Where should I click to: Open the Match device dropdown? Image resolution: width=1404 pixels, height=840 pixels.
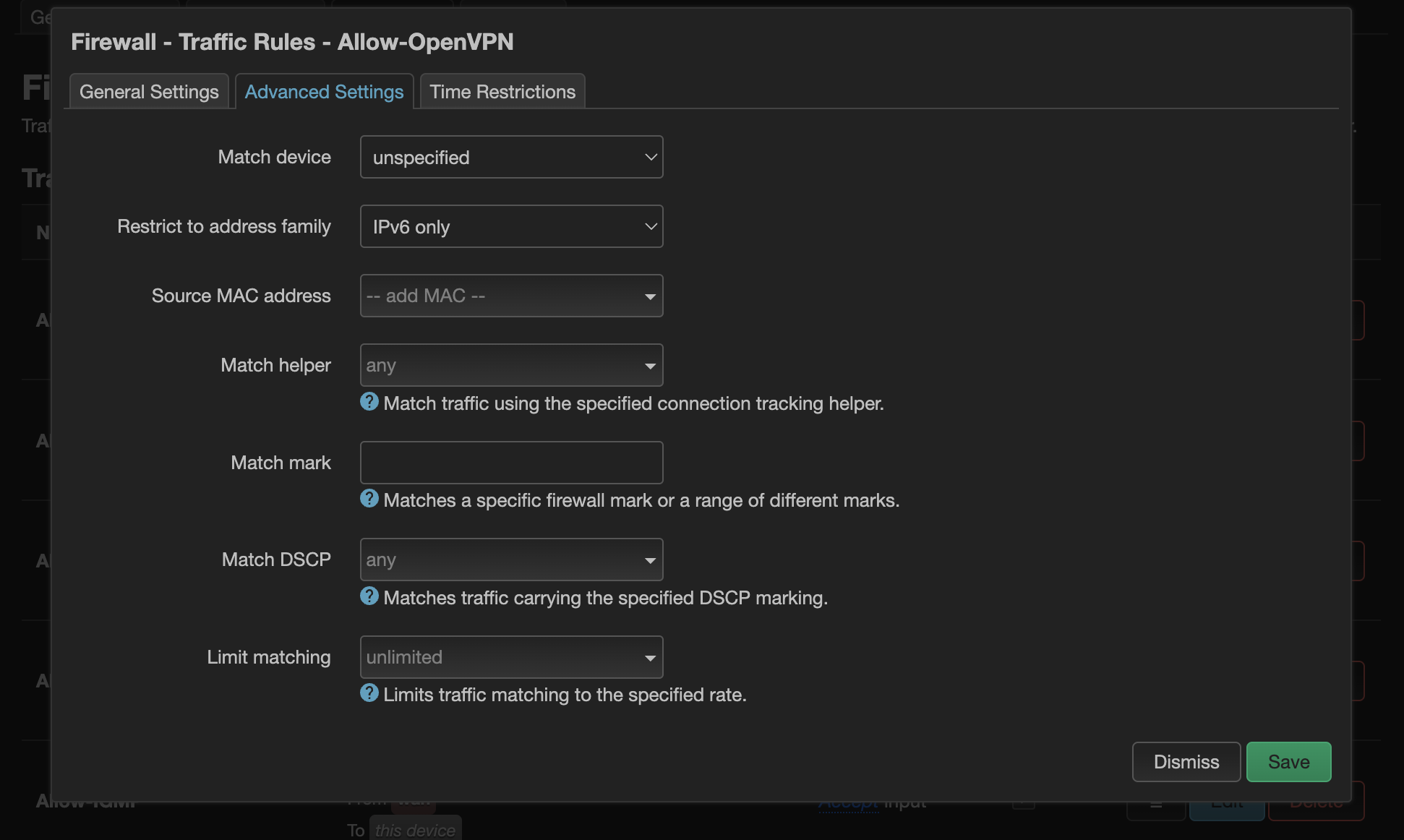(x=511, y=157)
